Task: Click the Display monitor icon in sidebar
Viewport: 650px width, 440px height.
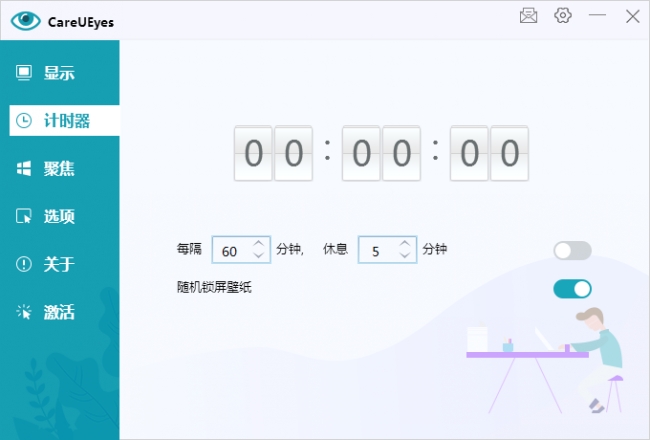Action: coord(24,73)
